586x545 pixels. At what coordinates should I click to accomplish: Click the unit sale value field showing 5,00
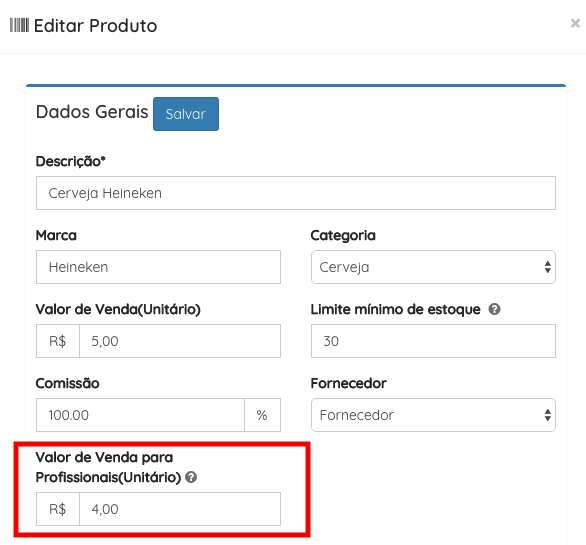click(180, 341)
